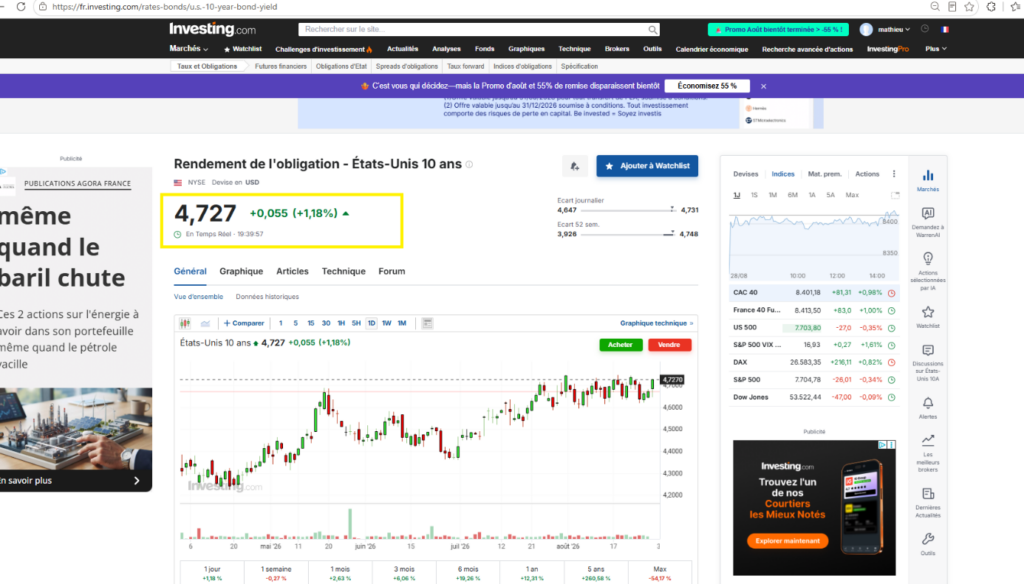Select the Devises tab in the markets widget
Screen dimensions: 1024x584
745,174
